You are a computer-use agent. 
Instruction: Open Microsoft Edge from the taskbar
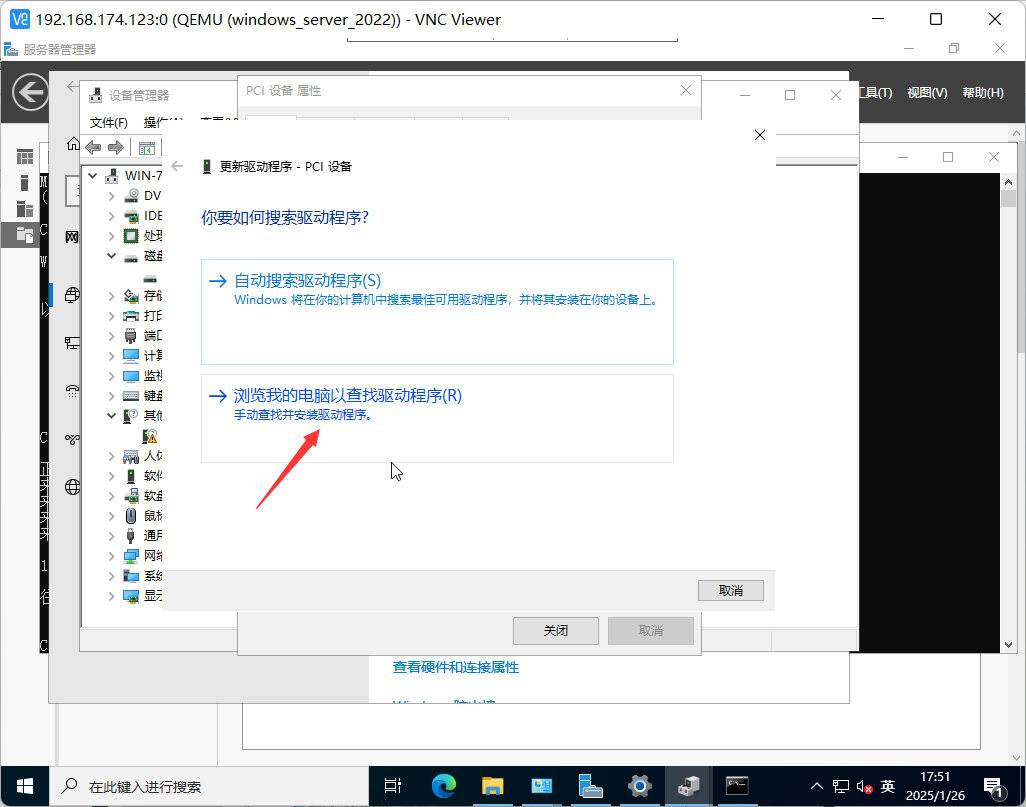click(x=444, y=785)
